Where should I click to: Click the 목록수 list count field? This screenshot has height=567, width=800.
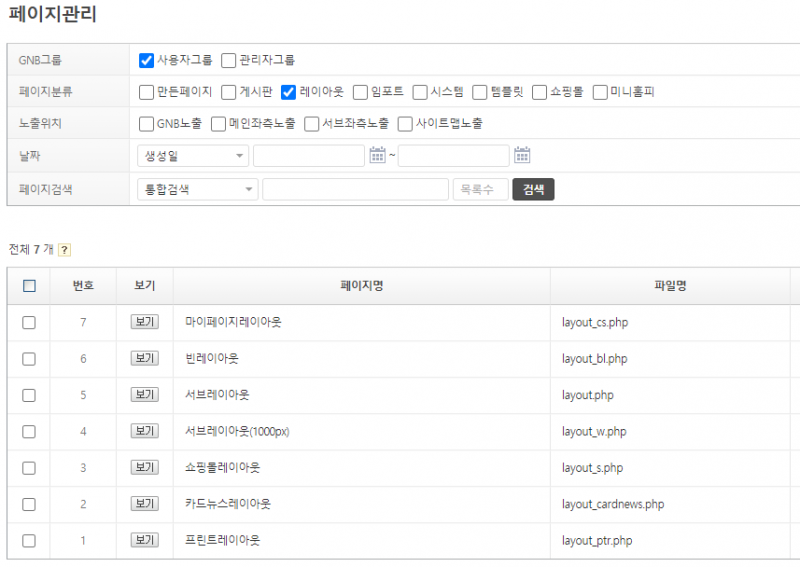tap(480, 189)
